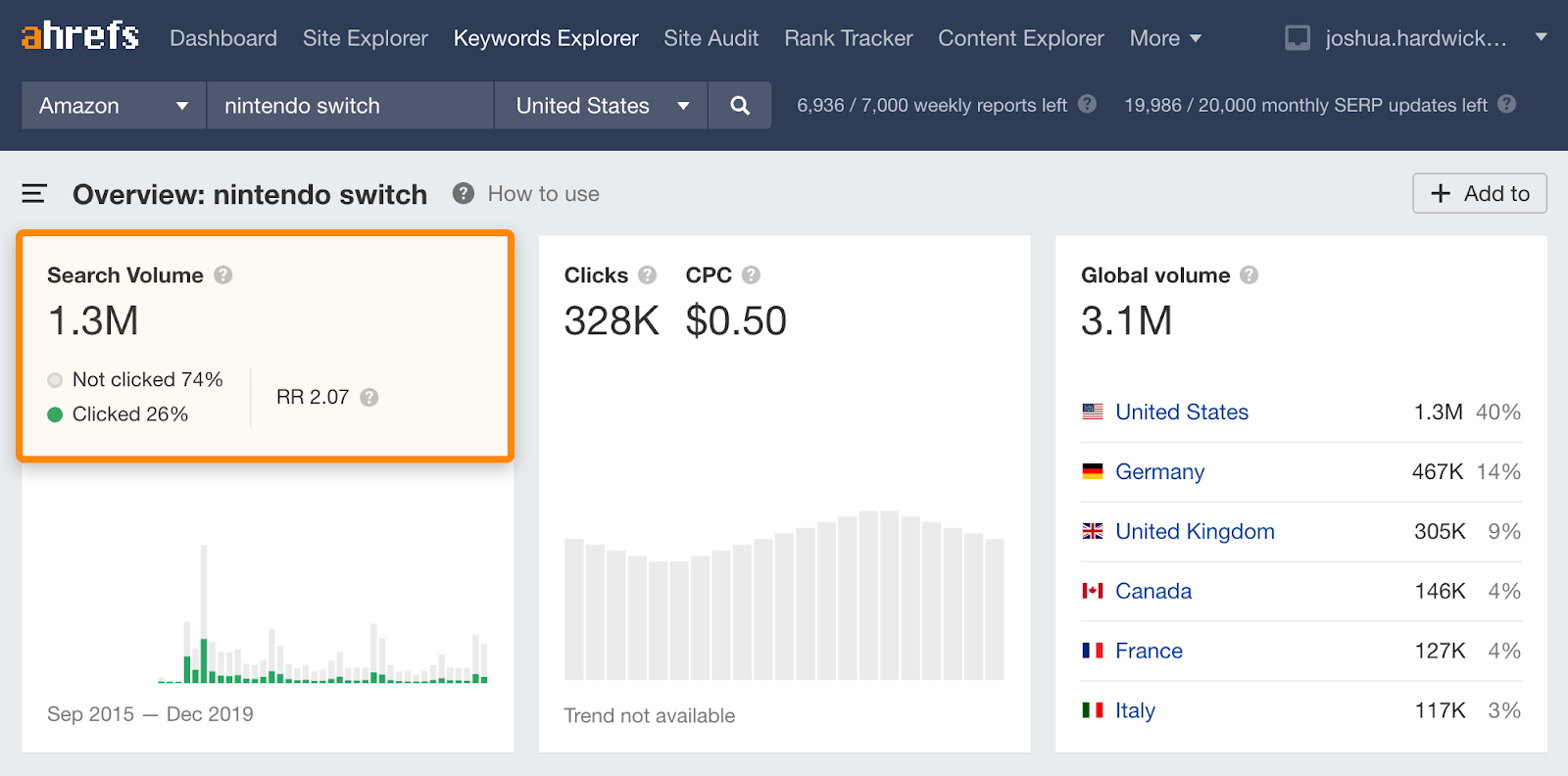Click help icon next to Global volume
Screen dimensions: 1568x776
pos(1249,275)
